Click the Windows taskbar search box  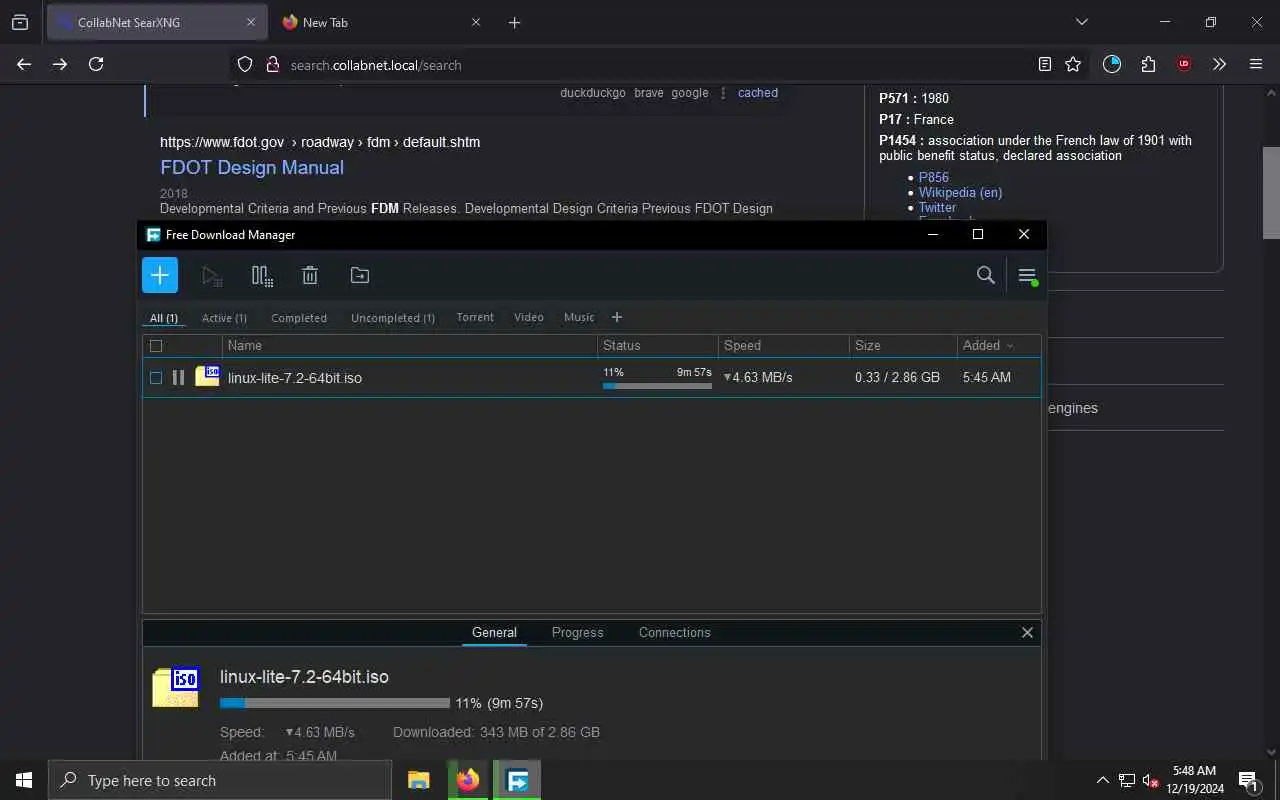coord(220,780)
